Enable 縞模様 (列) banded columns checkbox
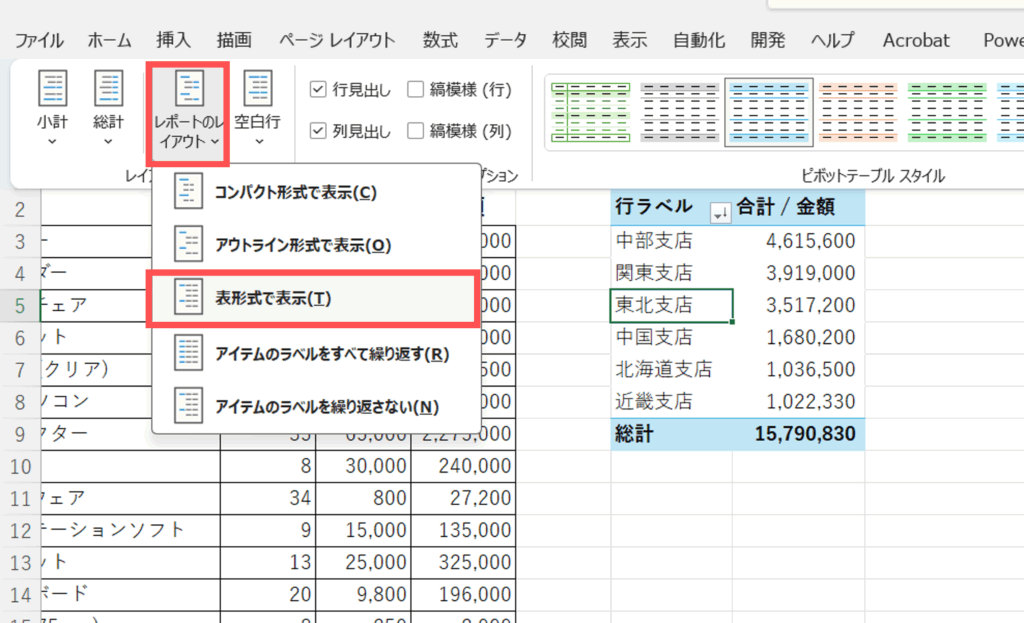The image size is (1024, 623). click(x=416, y=130)
